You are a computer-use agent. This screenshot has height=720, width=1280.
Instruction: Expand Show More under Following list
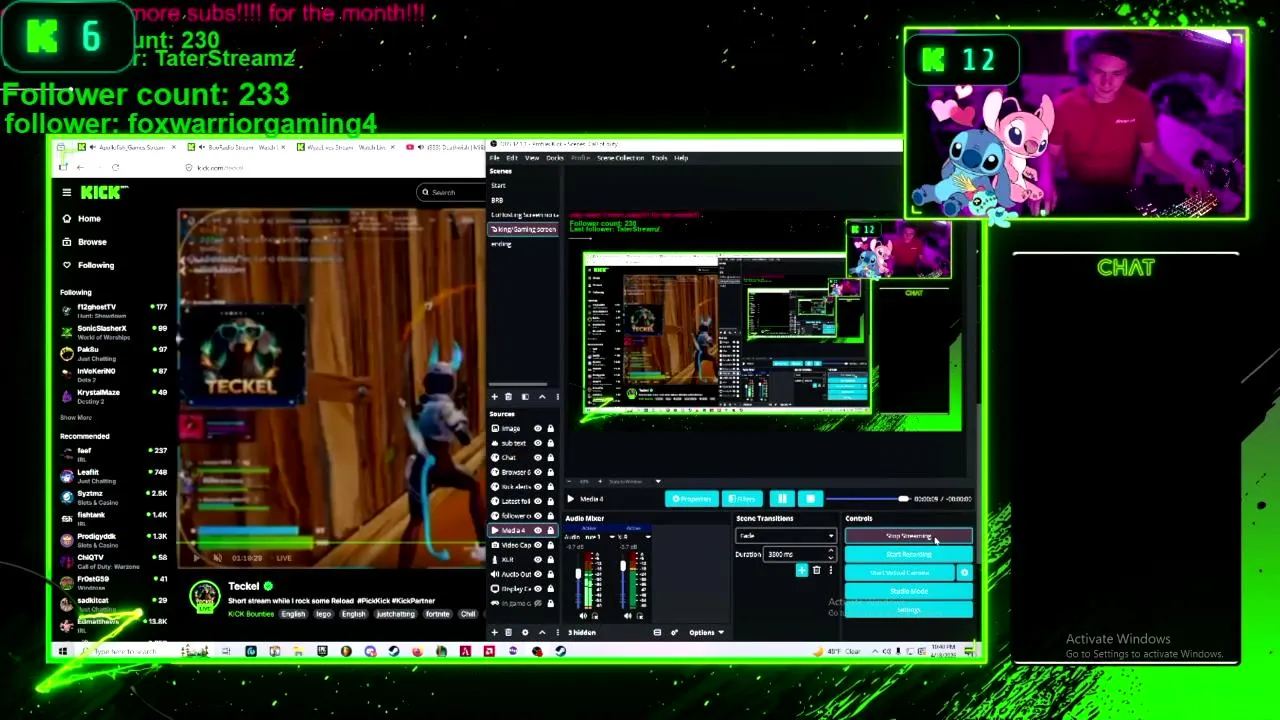76,417
